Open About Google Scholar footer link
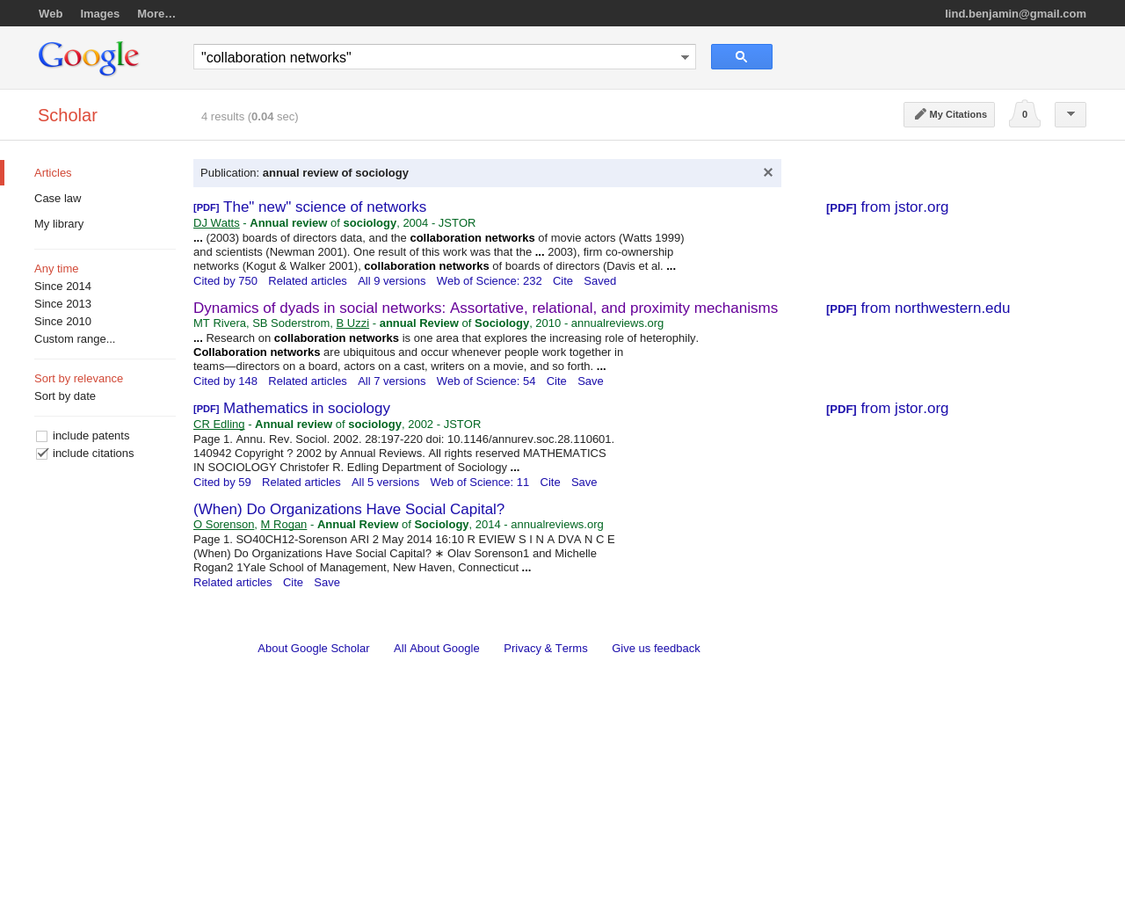The image size is (1125, 900). click(314, 649)
